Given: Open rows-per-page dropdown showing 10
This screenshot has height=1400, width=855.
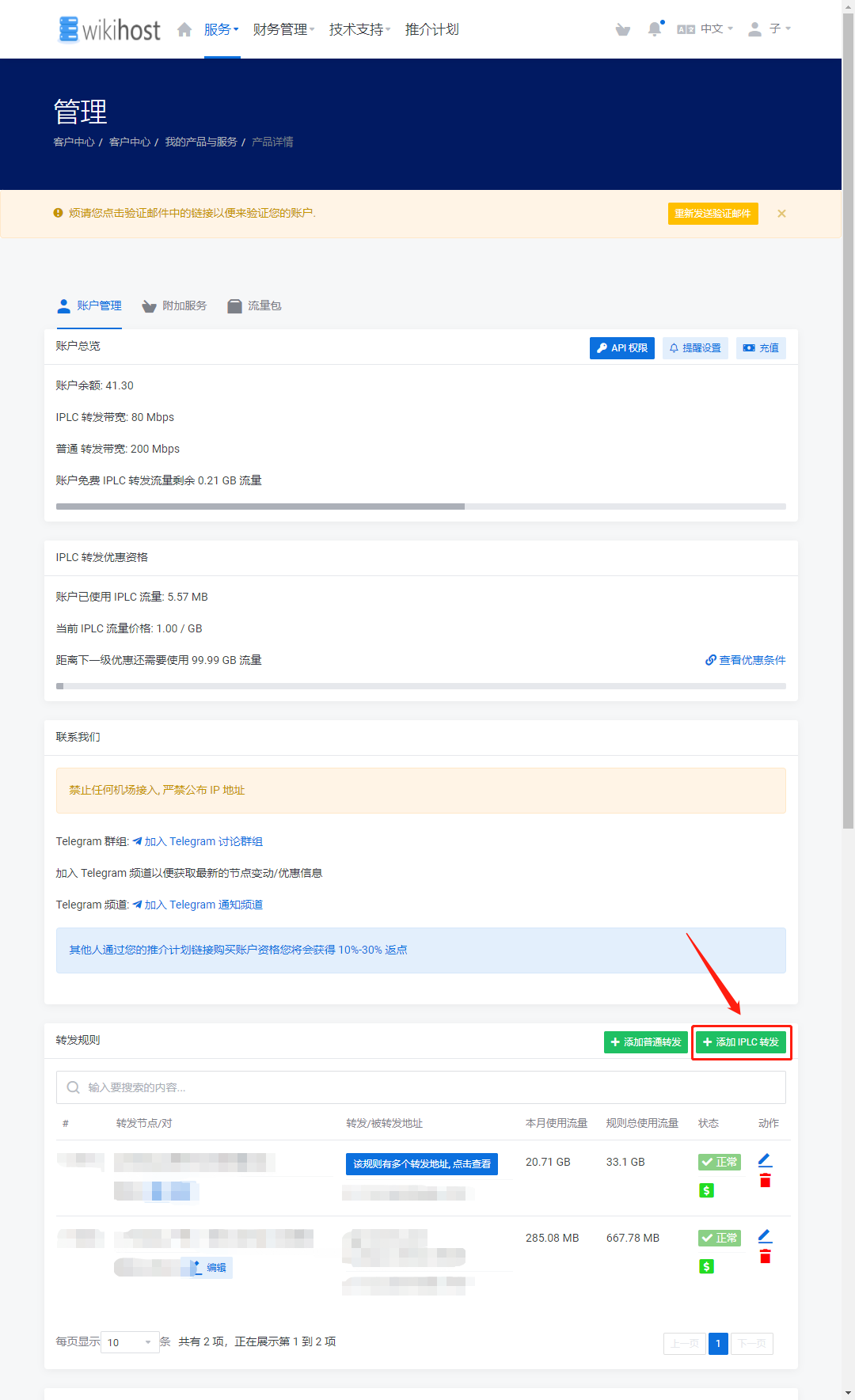Looking at the screenshot, I should click(130, 1342).
